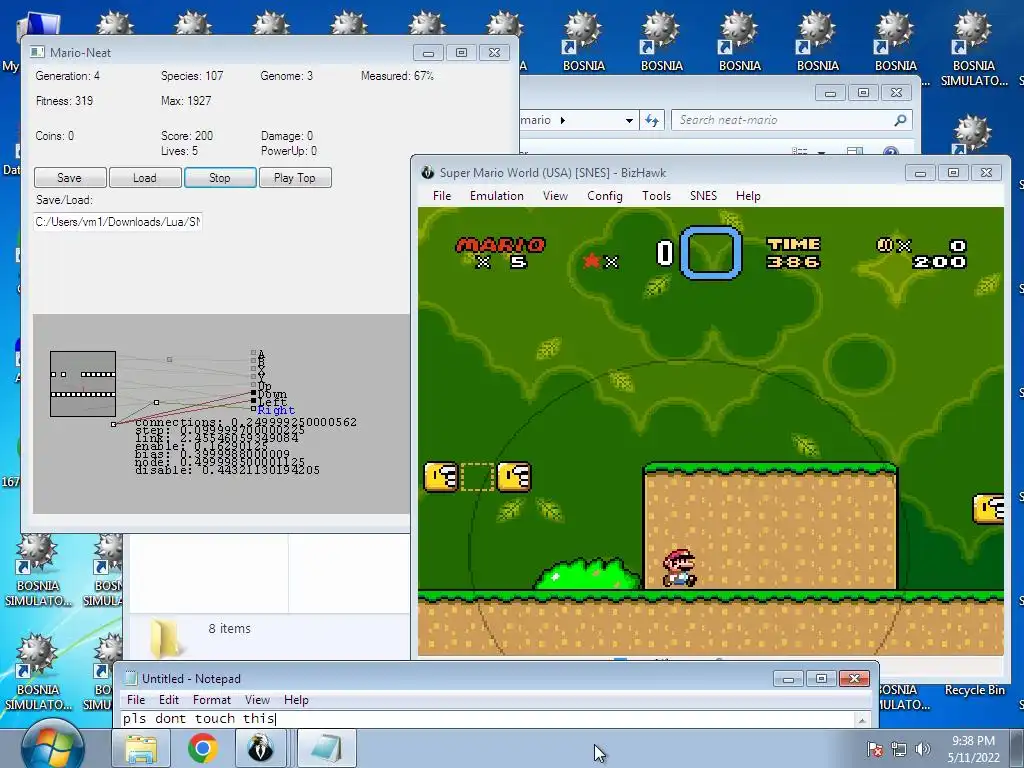Open BizHawk Config menu
1024x768 pixels.
pyautogui.click(x=605, y=196)
